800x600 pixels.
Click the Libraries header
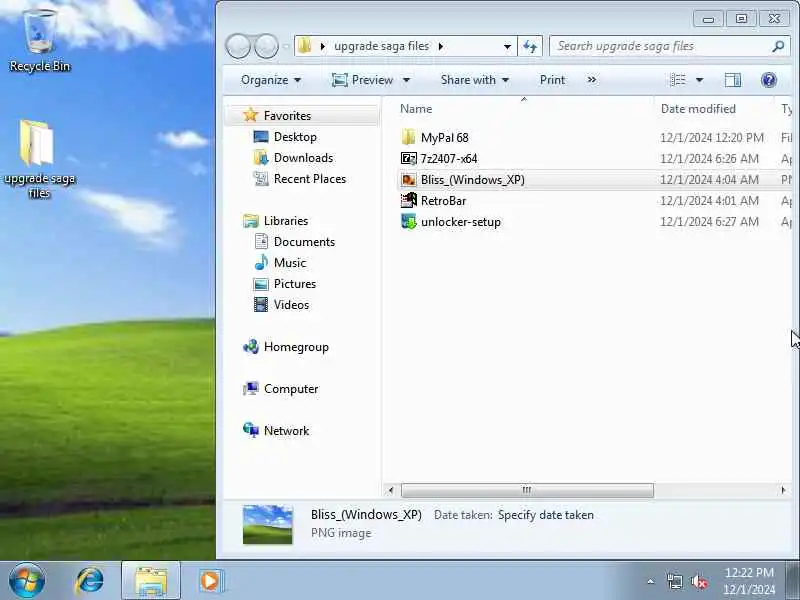(286, 221)
